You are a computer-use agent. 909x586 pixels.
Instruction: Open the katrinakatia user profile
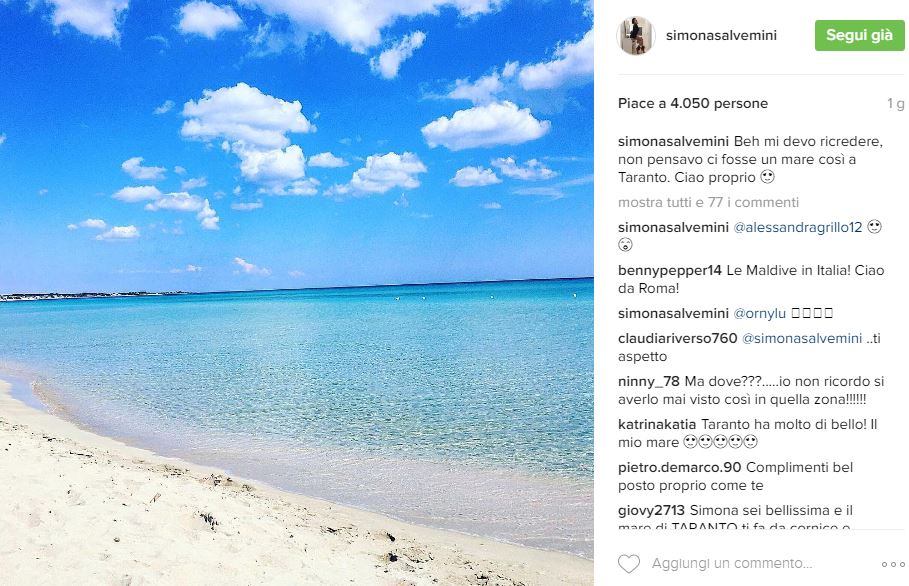657,424
